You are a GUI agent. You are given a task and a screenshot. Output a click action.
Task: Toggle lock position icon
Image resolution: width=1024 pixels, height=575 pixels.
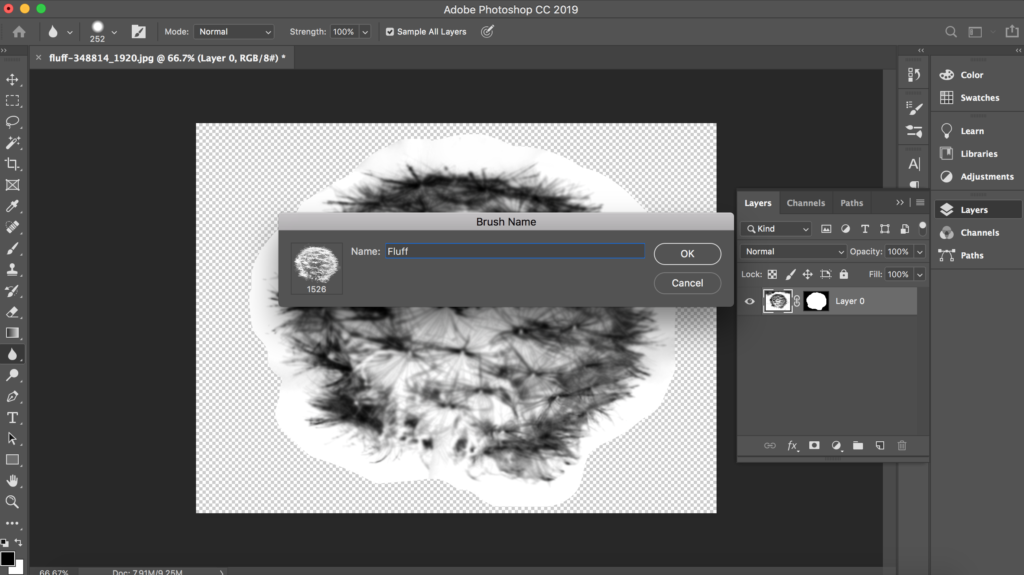click(808, 274)
